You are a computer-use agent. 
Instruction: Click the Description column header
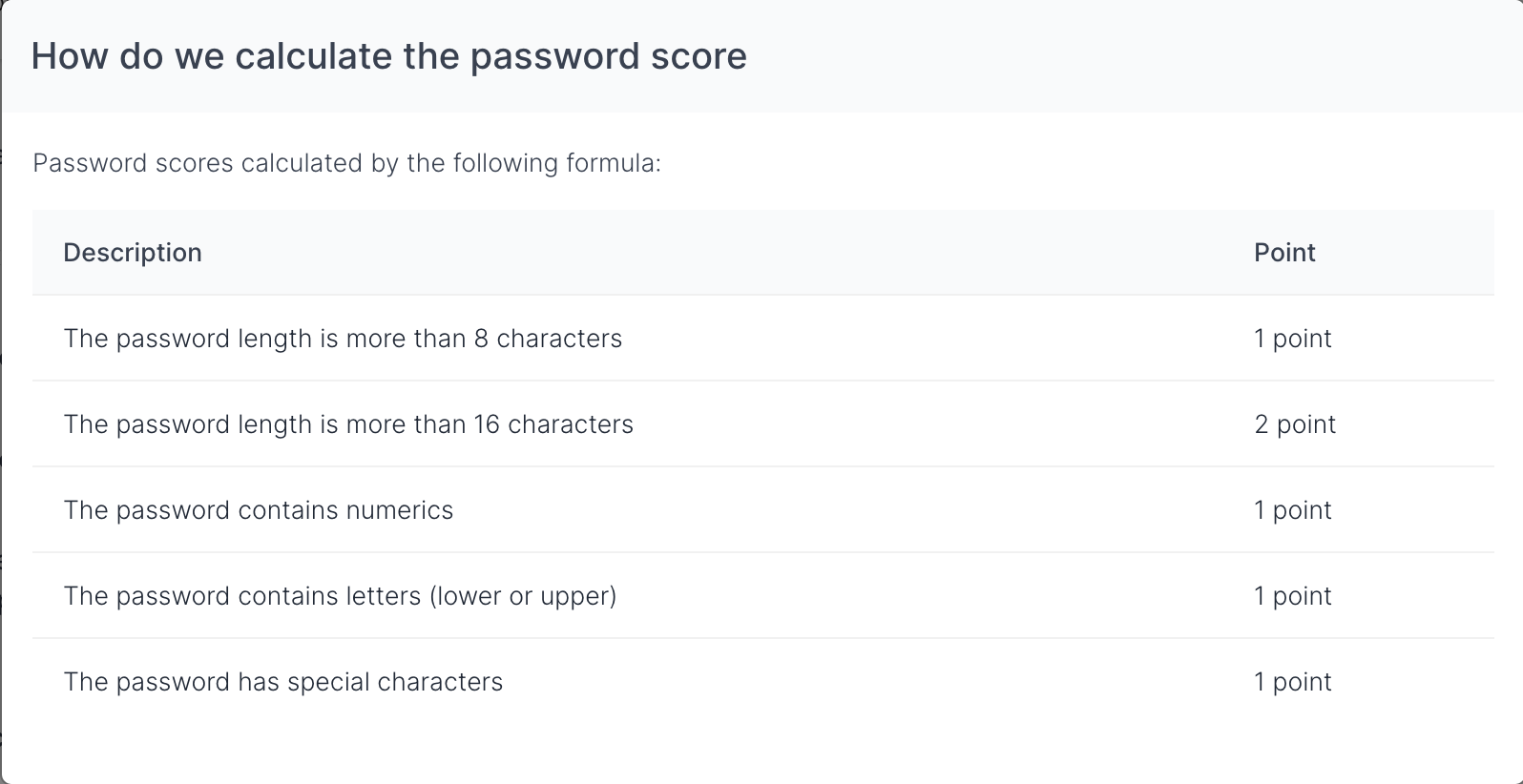click(x=133, y=253)
